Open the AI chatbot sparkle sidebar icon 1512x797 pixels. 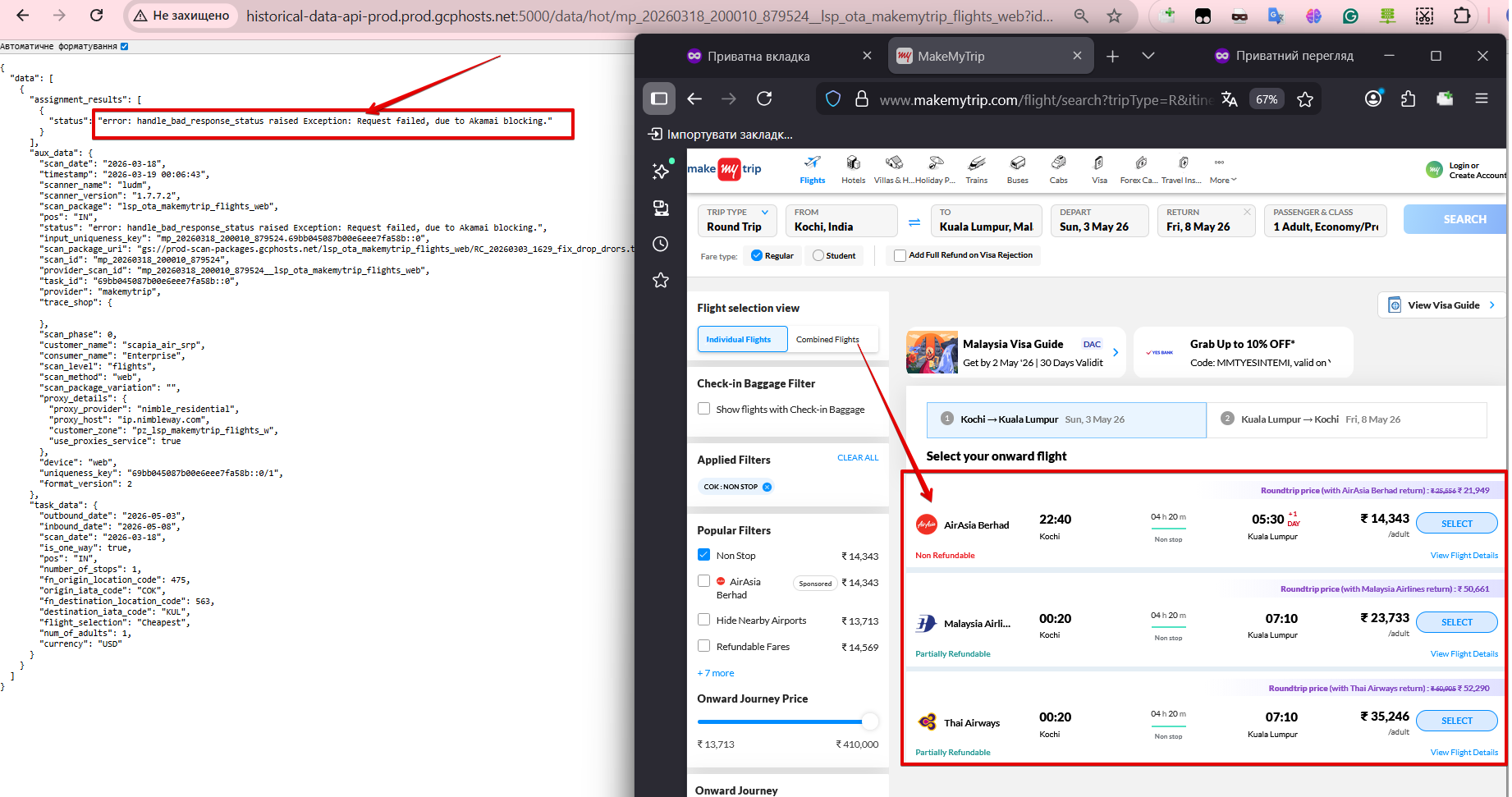(661, 171)
